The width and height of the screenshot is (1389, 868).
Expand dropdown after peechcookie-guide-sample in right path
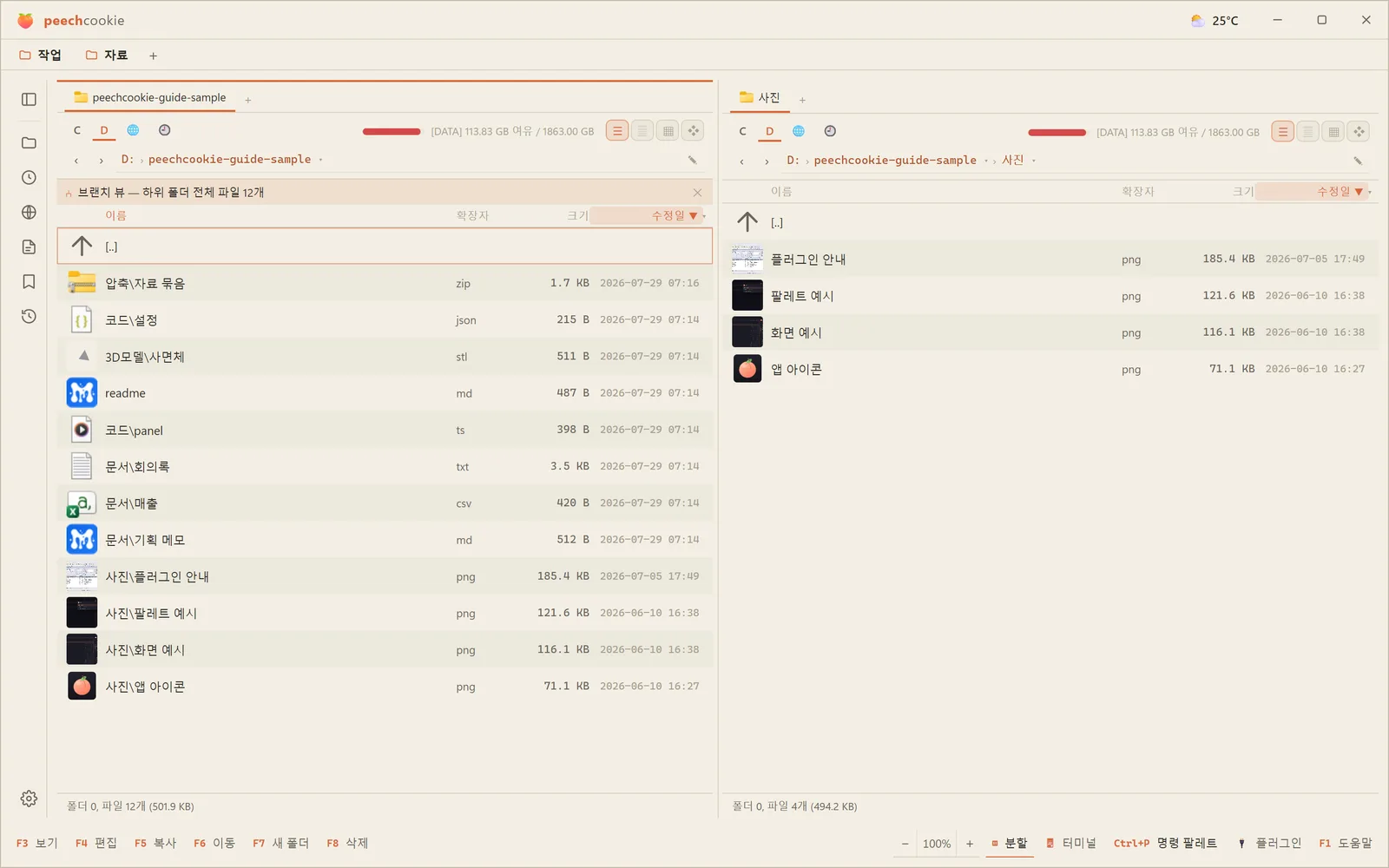[986, 161]
